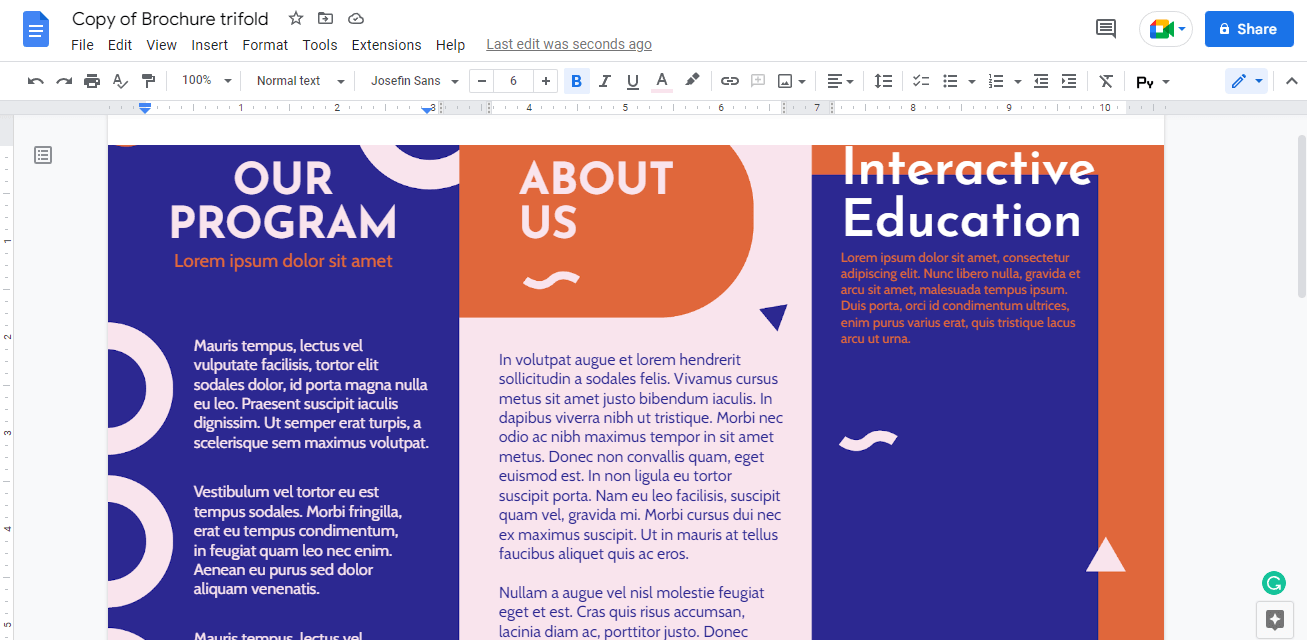Open the Format menu
Screen dimensions: 1307x640
(x=265, y=45)
